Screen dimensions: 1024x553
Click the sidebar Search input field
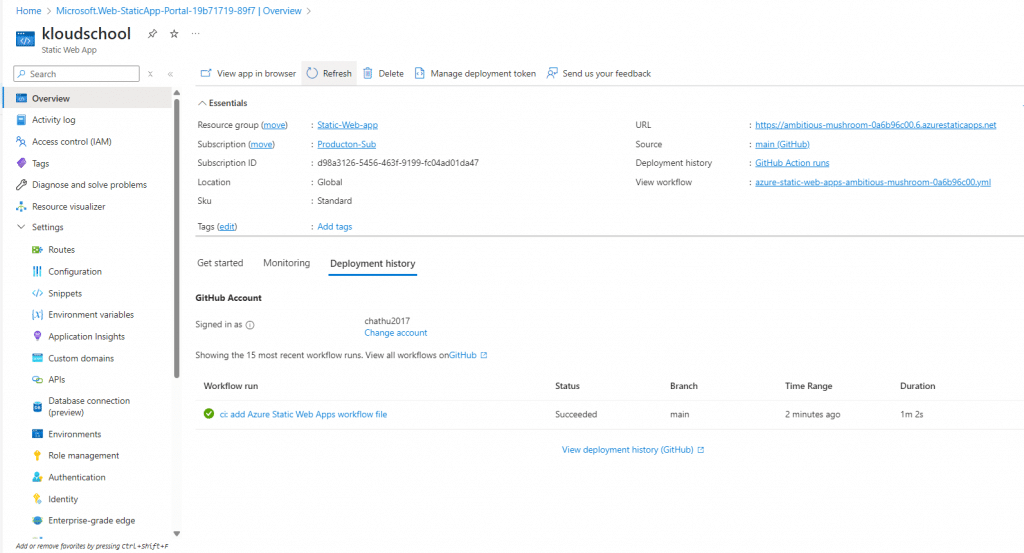click(80, 74)
